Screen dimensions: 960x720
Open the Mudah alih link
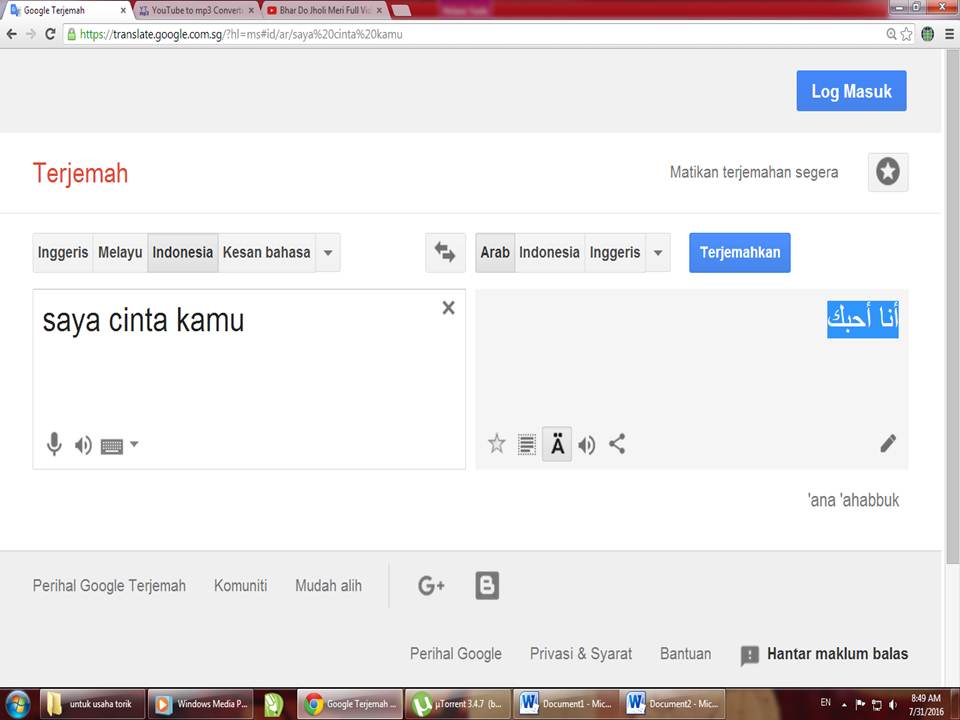tap(328, 586)
